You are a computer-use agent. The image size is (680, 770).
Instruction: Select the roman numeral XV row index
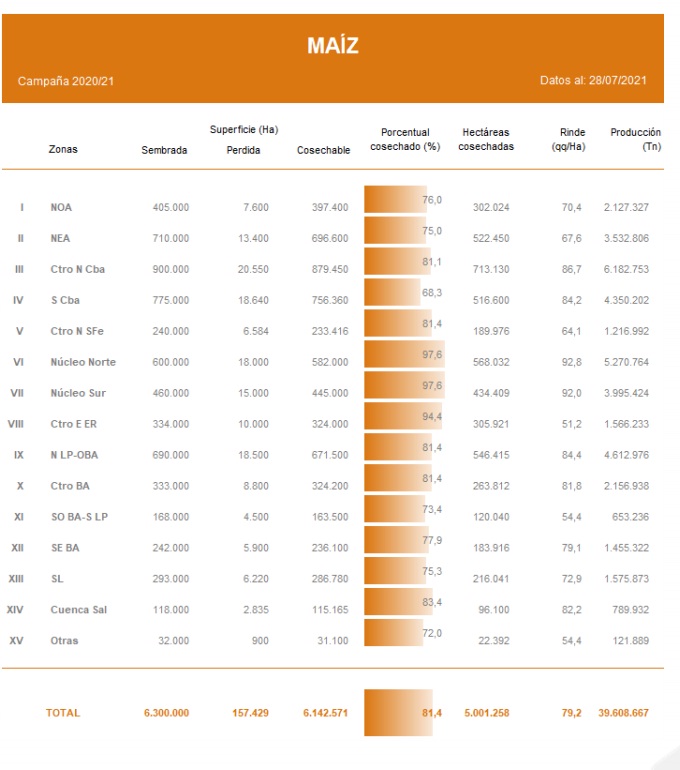point(16,641)
